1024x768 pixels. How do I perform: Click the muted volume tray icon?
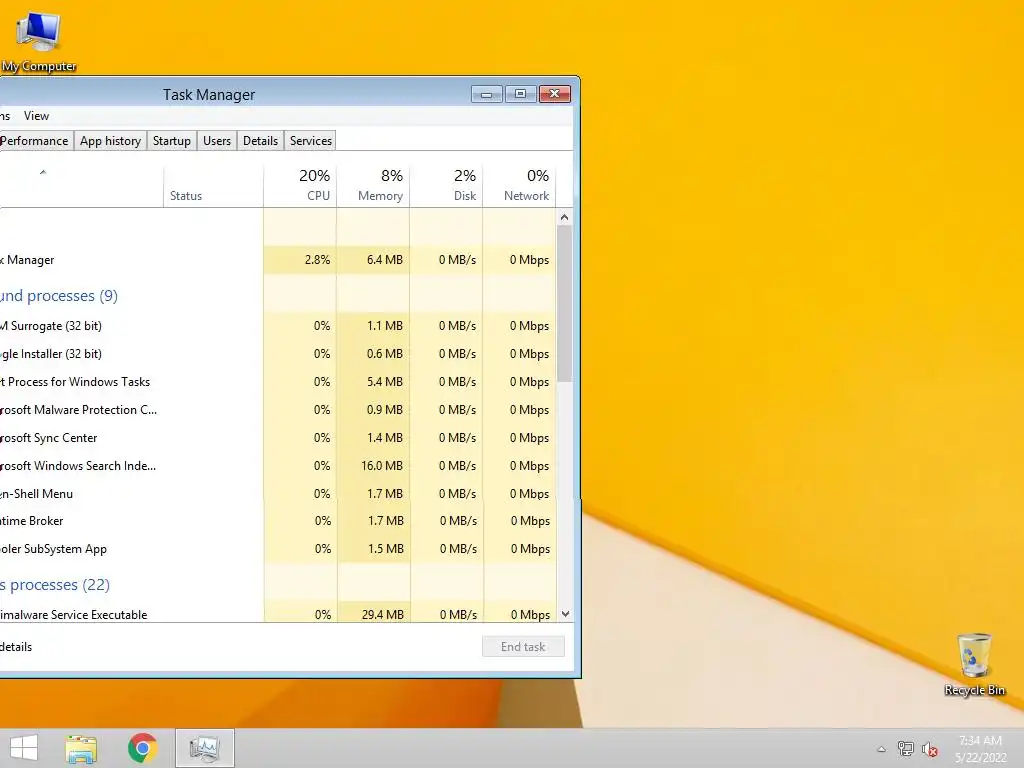click(x=929, y=749)
